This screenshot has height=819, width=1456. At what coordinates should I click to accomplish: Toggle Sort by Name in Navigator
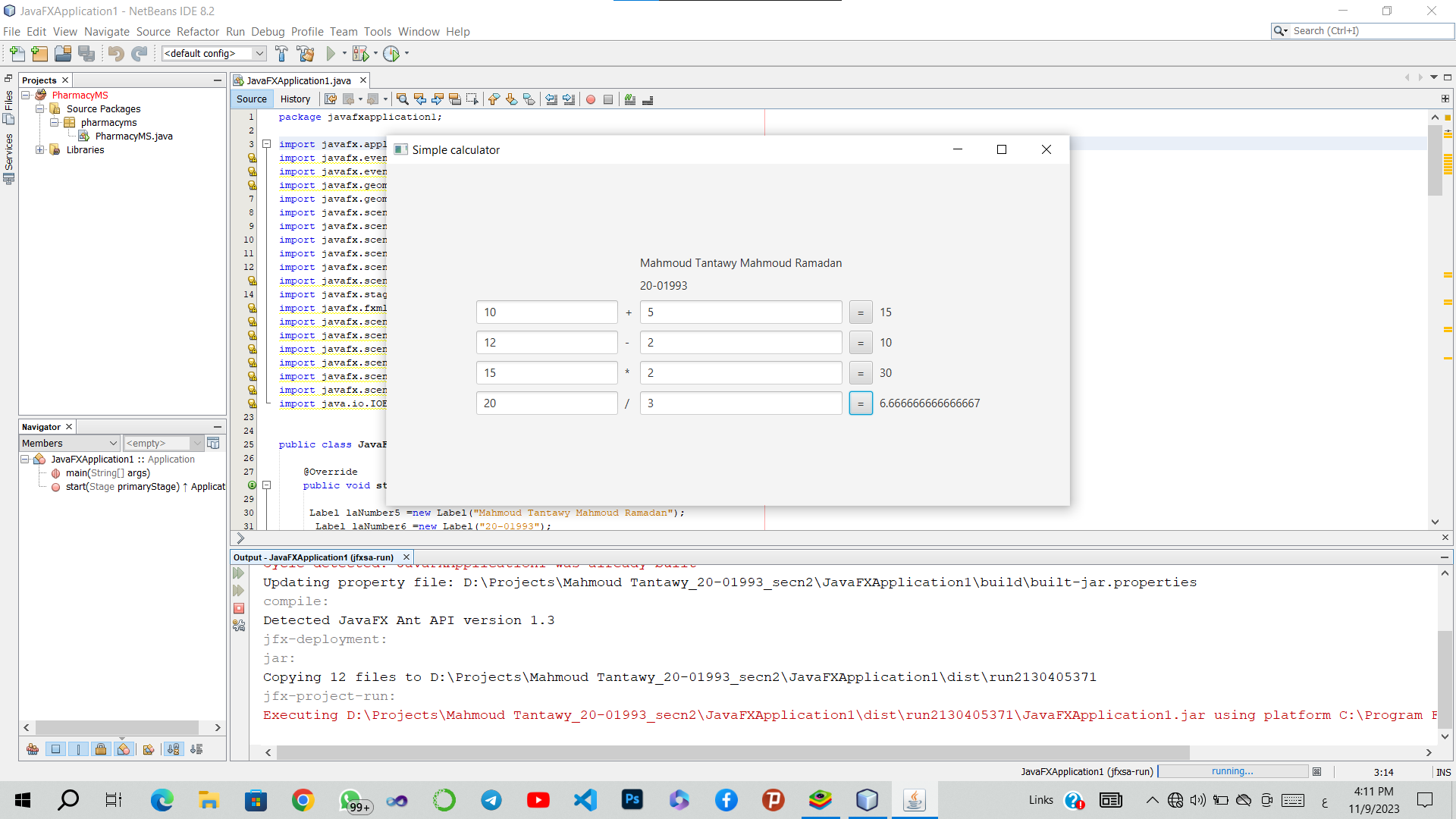point(174,749)
